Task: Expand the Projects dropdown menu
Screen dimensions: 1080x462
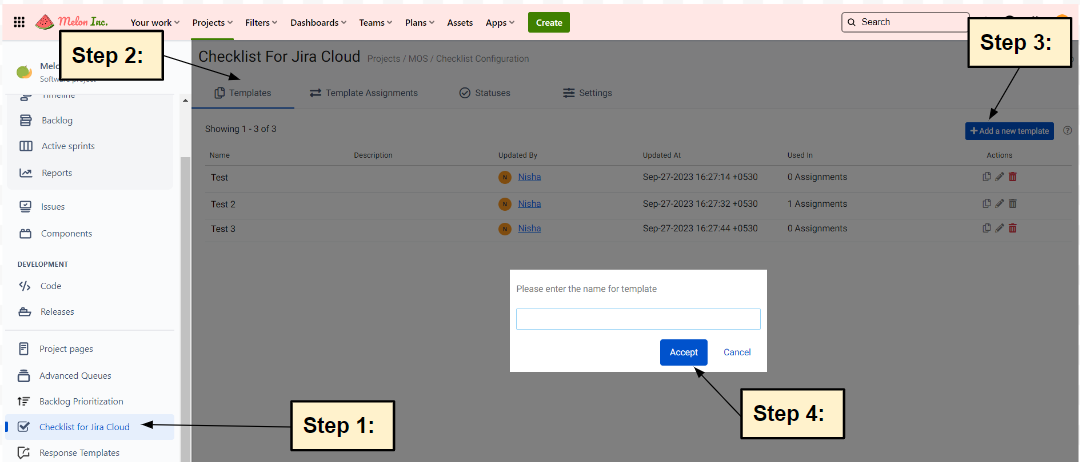Action: pos(212,22)
